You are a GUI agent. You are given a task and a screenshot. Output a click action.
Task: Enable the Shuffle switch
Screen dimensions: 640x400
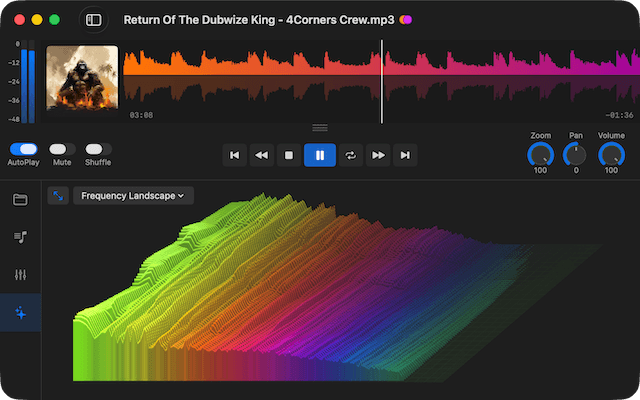[98, 149]
